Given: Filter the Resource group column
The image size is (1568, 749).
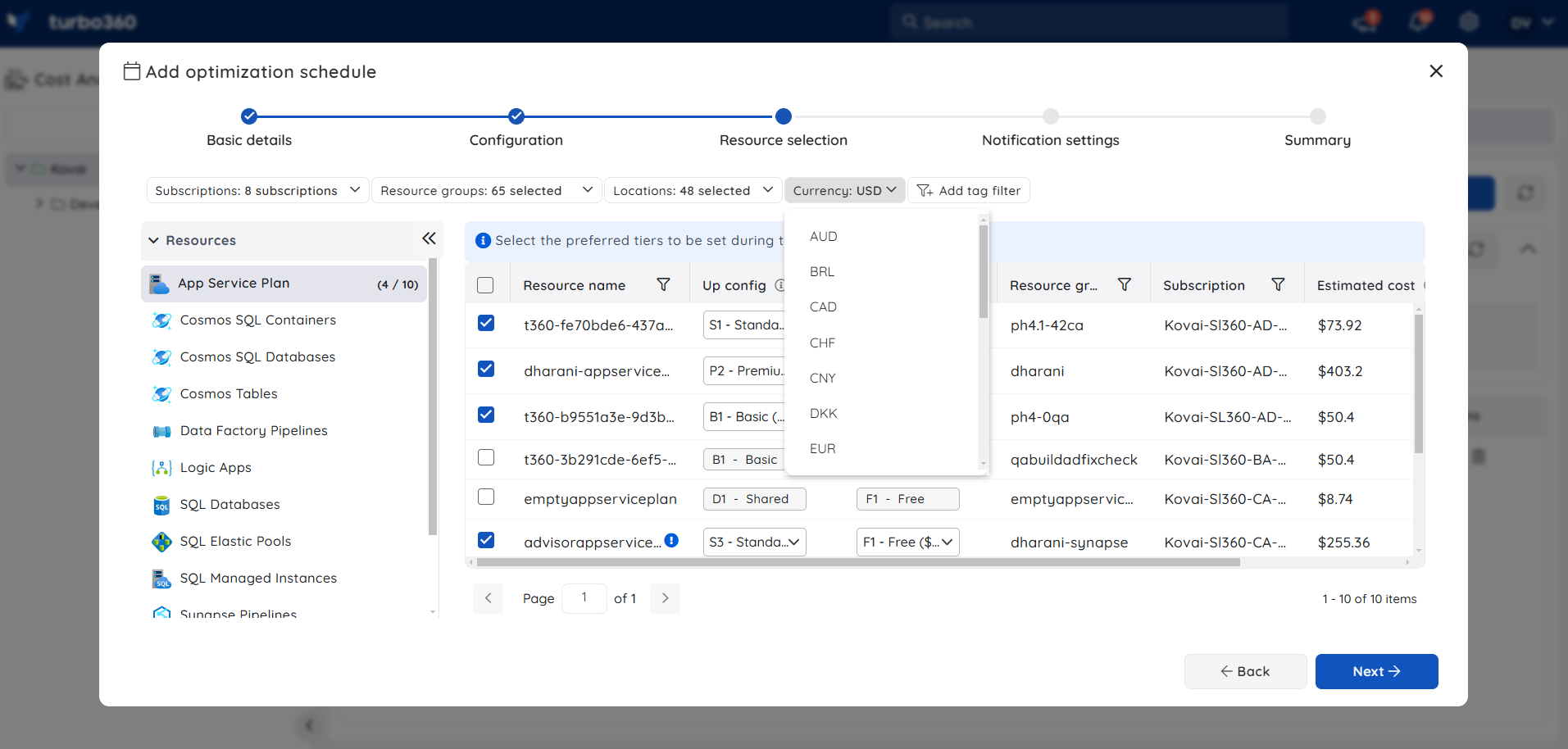Looking at the screenshot, I should [x=1125, y=284].
